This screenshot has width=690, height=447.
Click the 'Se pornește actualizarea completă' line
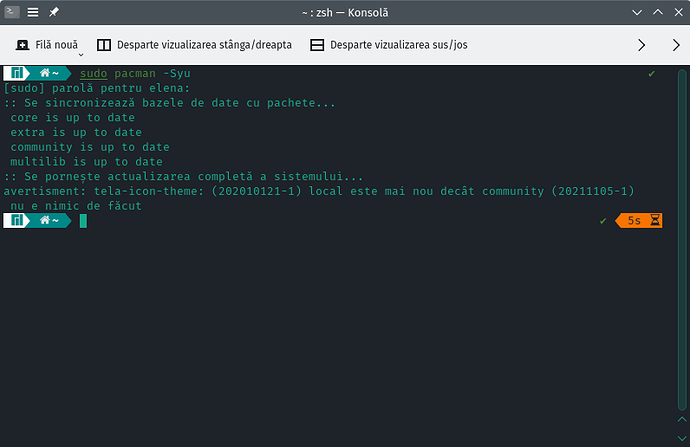[x=184, y=177]
